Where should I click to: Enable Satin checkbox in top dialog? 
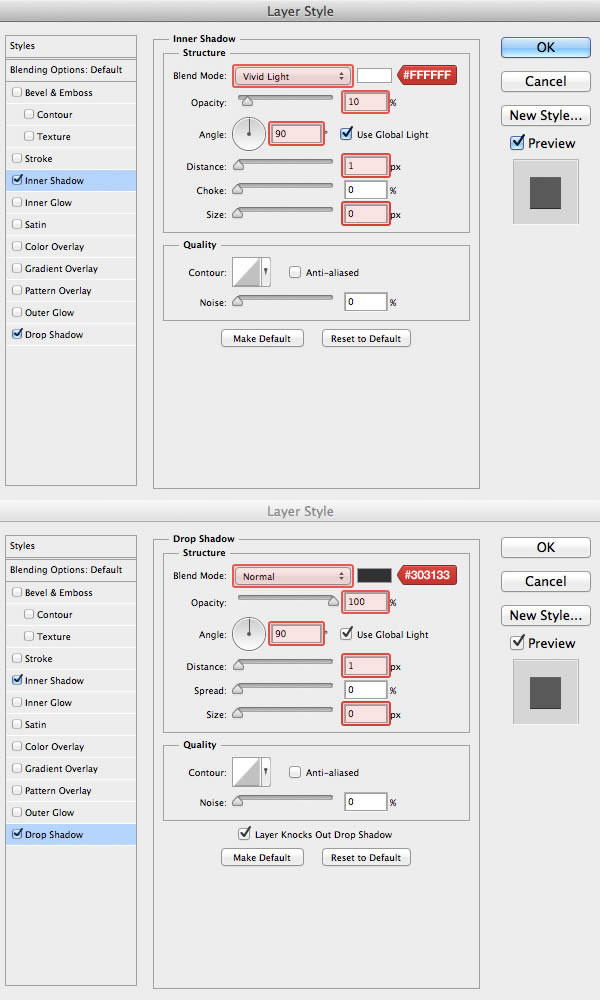click(x=17, y=224)
